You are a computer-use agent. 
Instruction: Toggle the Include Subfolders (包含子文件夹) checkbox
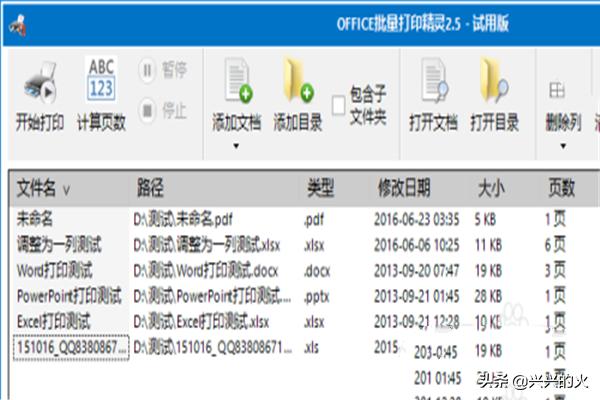pos(338,105)
